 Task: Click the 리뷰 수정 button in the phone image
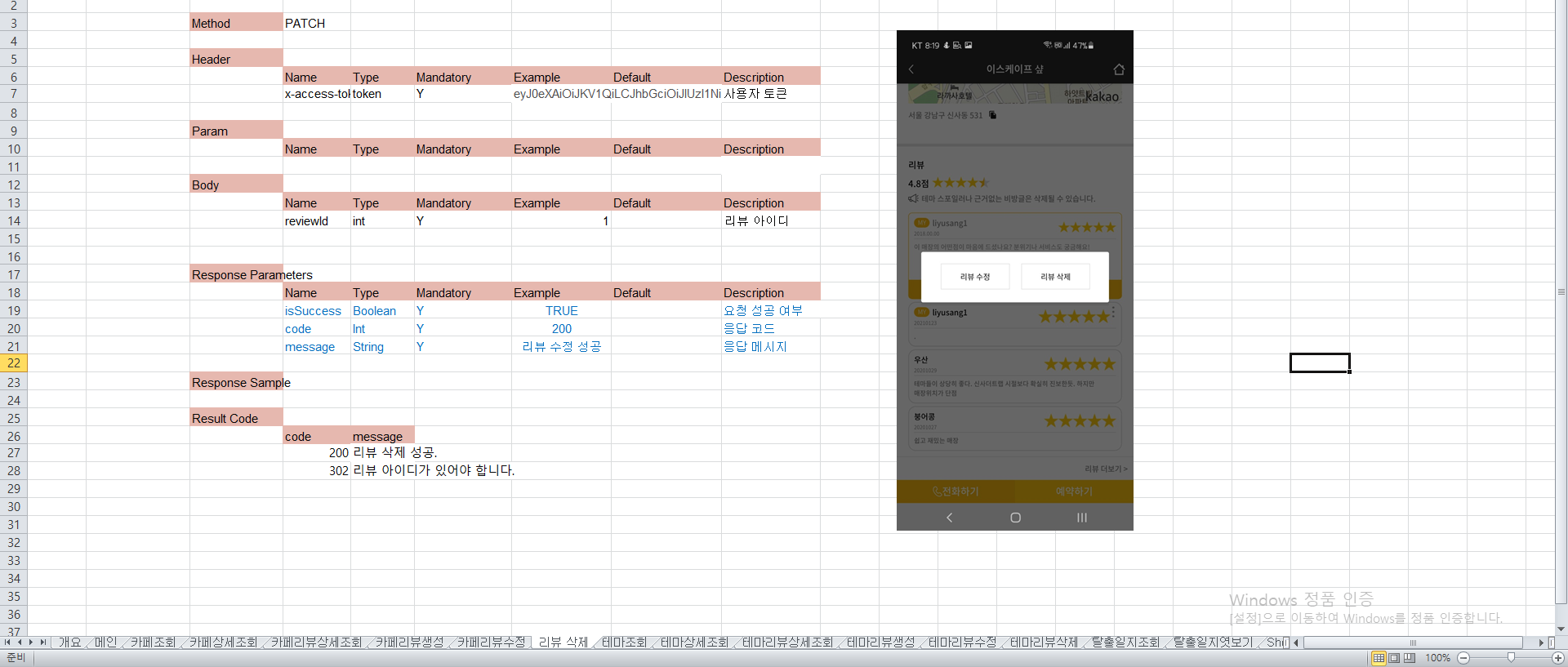point(975,277)
